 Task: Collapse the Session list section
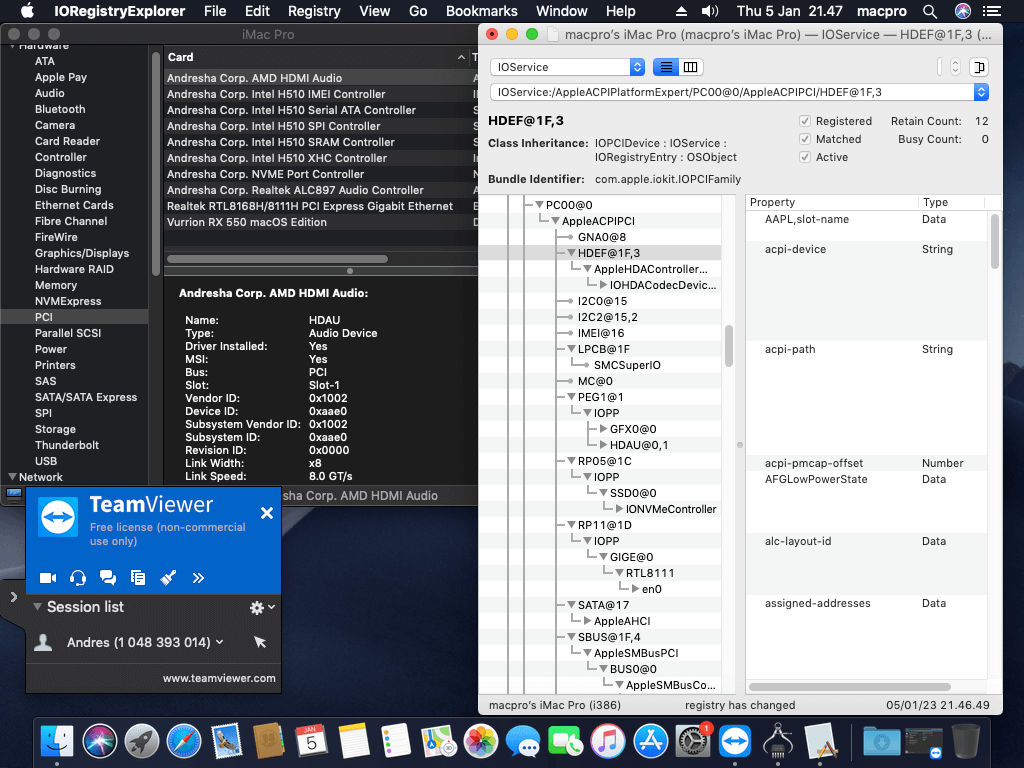[38, 607]
